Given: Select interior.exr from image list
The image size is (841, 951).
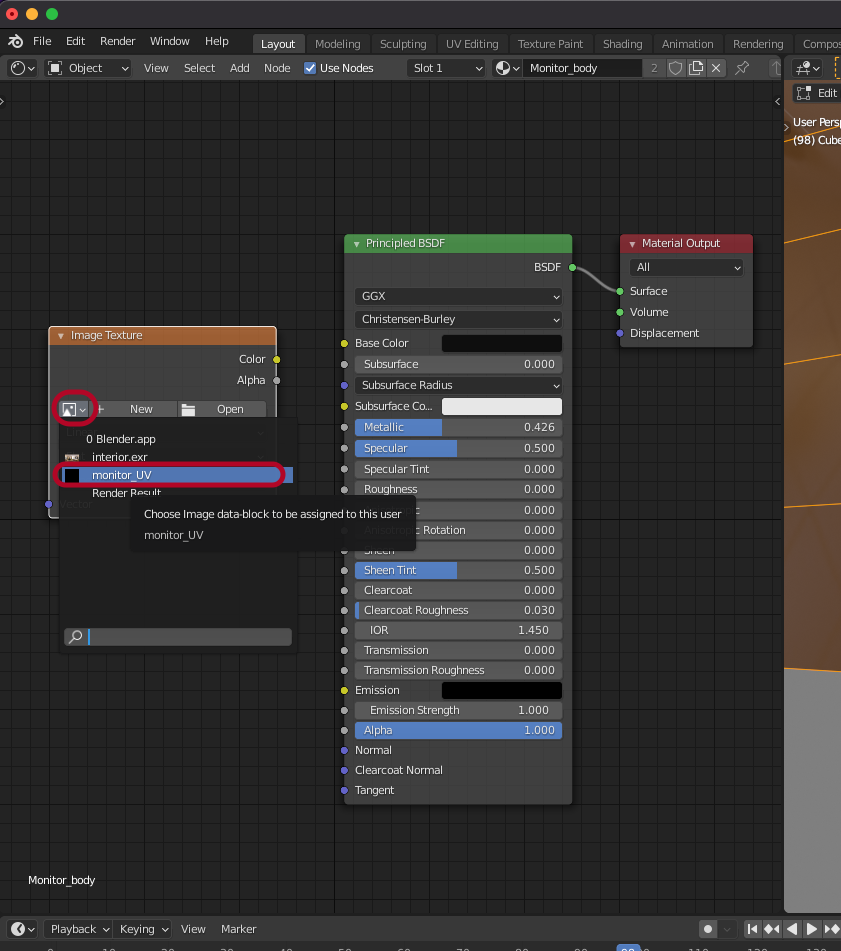Looking at the screenshot, I should (x=178, y=457).
